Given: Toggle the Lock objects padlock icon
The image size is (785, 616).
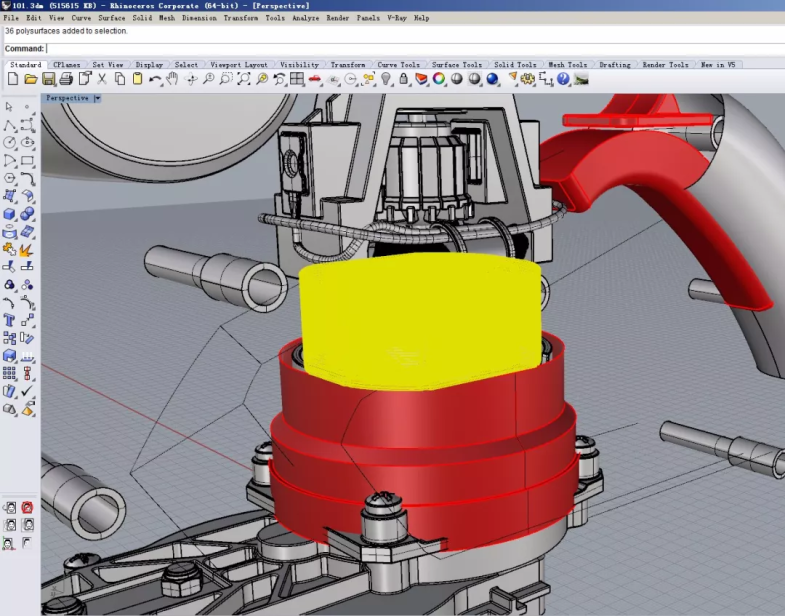Looking at the screenshot, I should click(404, 79).
